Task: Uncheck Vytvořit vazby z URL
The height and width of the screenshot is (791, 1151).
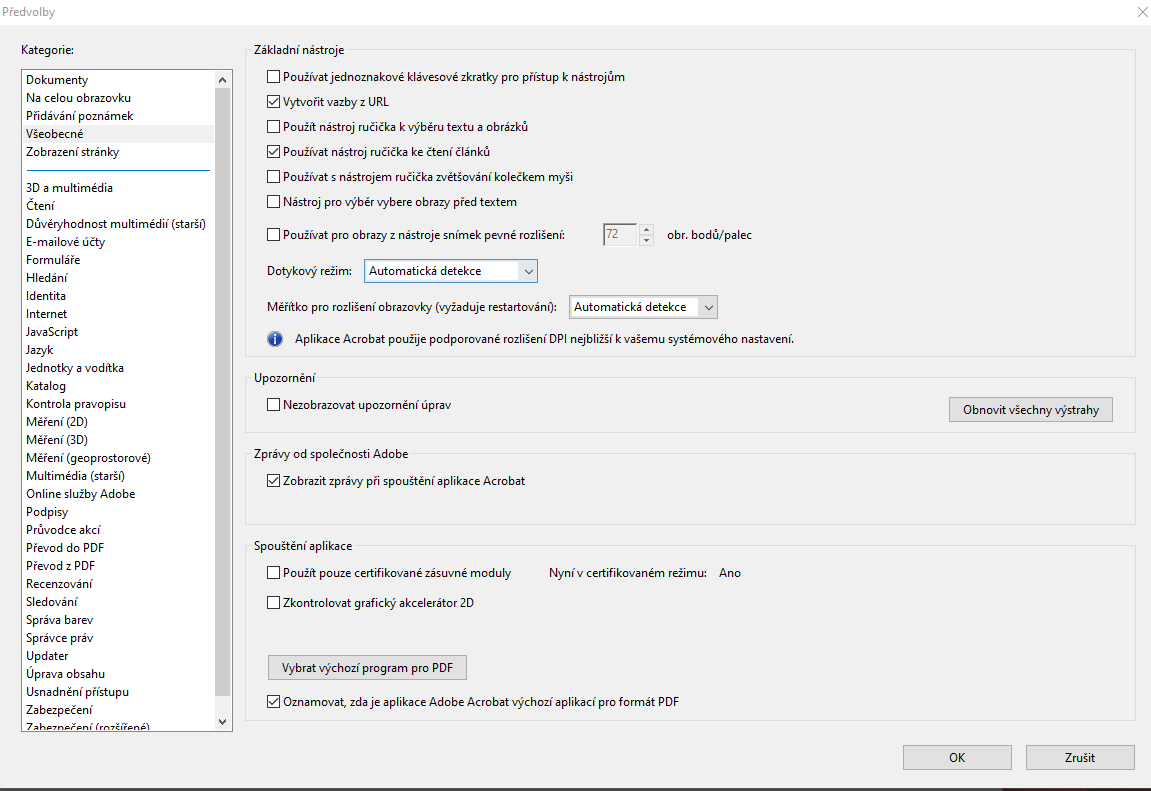Action: 274,102
